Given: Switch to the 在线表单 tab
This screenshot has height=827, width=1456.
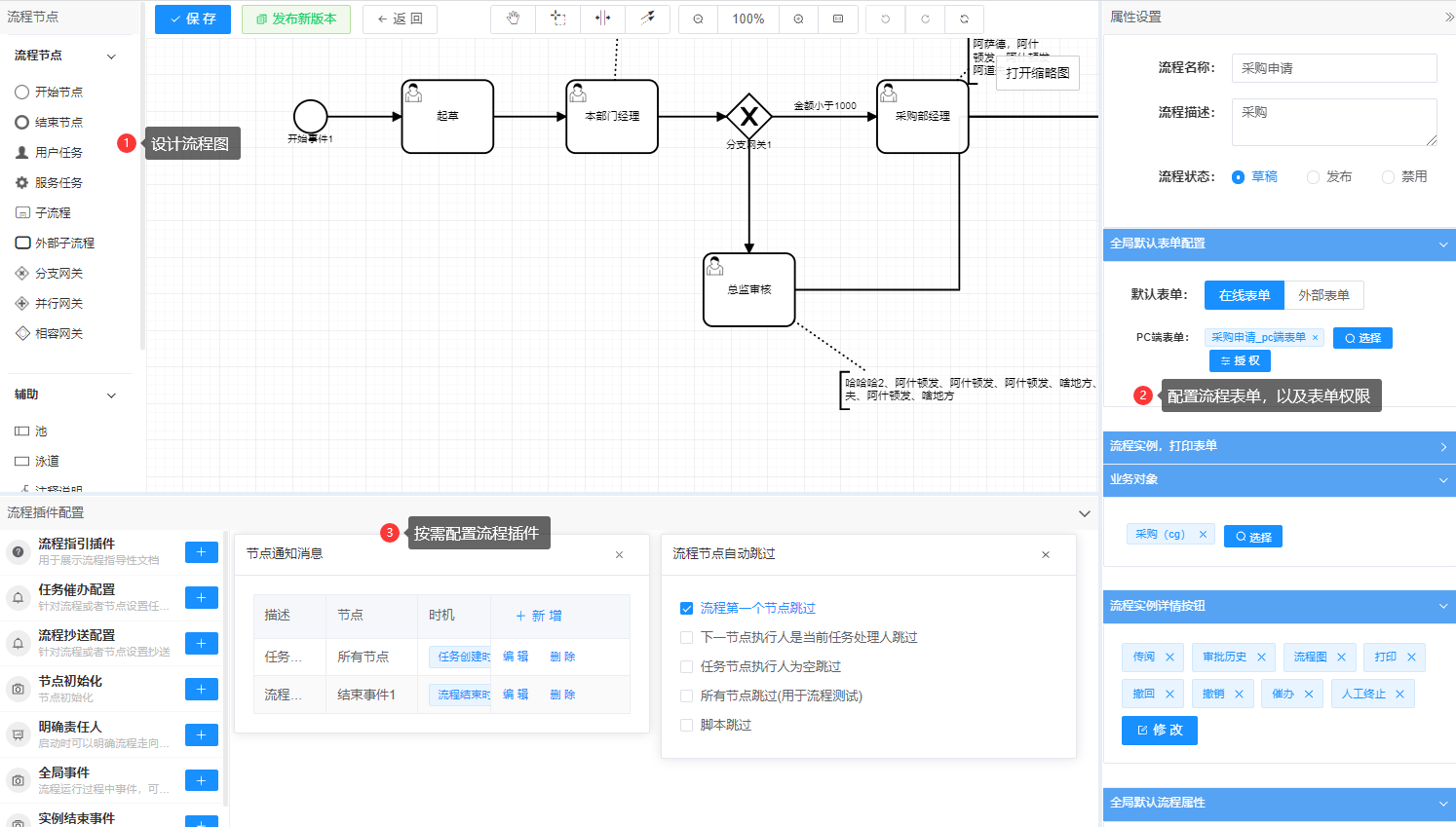Looking at the screenshot, I should click(1245, 295).
